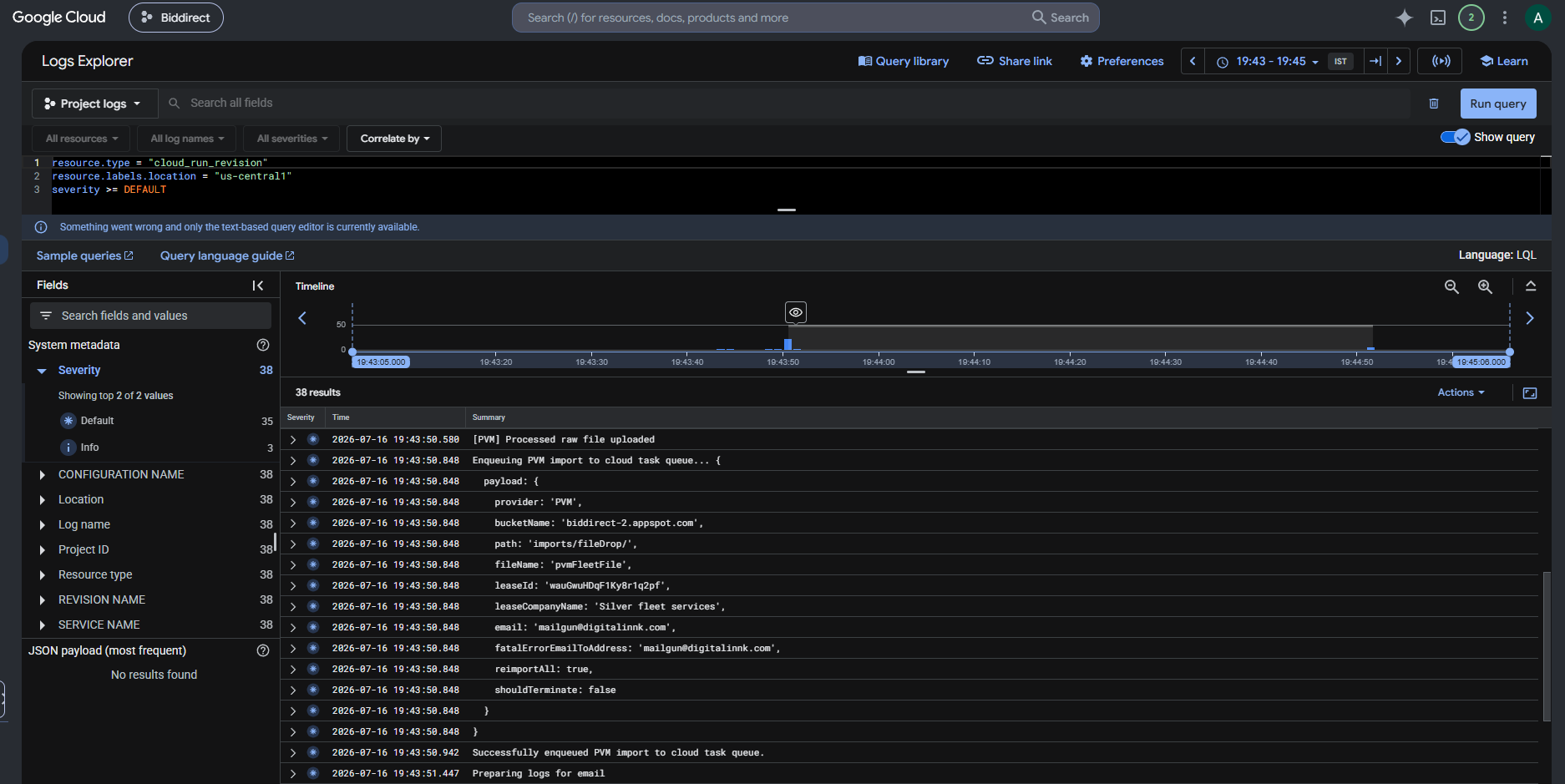Zoom in the timeline
Viewport: 1565px width, 784px height.
[1486, 286]
